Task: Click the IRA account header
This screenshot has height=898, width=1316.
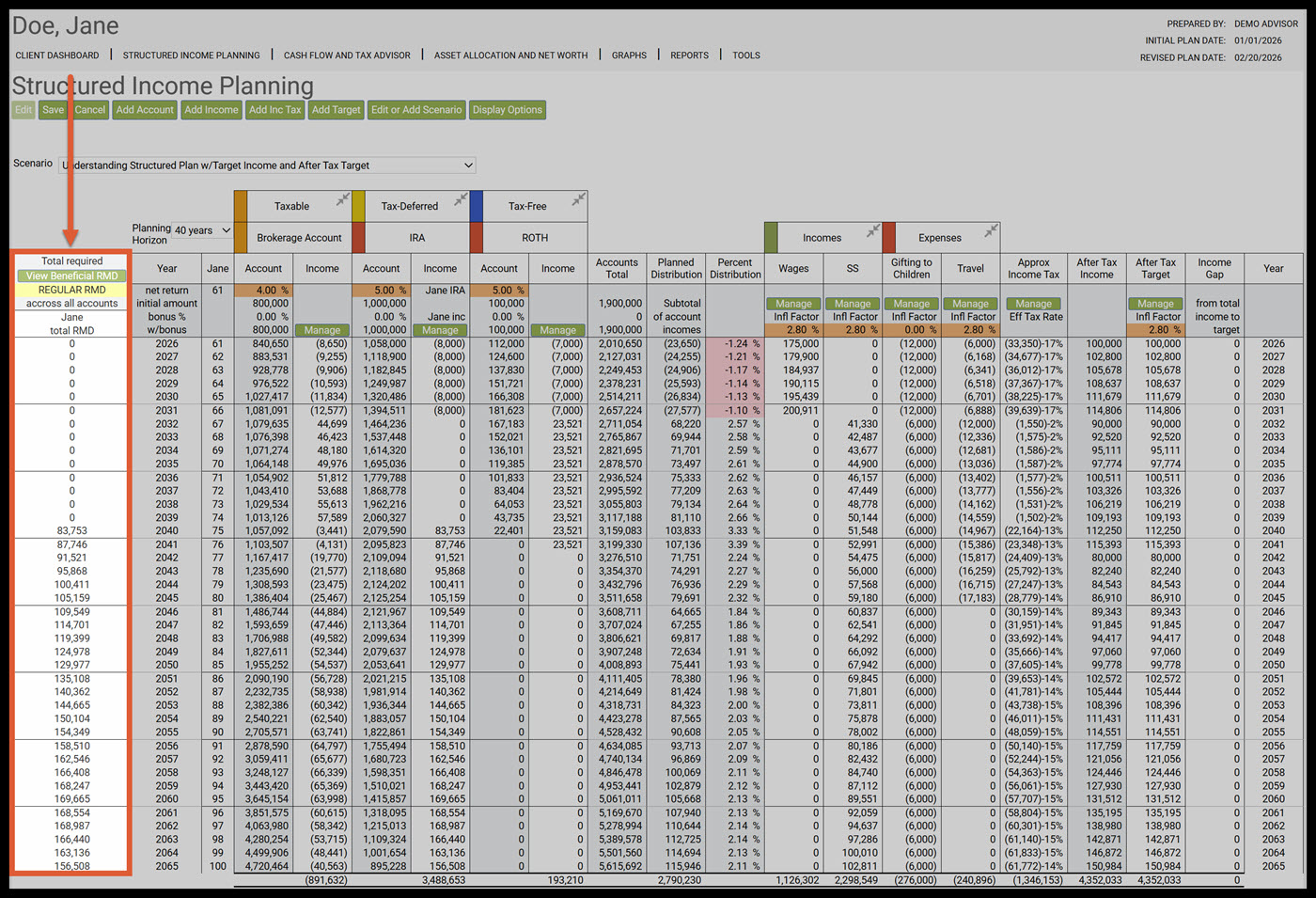Action: [x=417, y=238]
